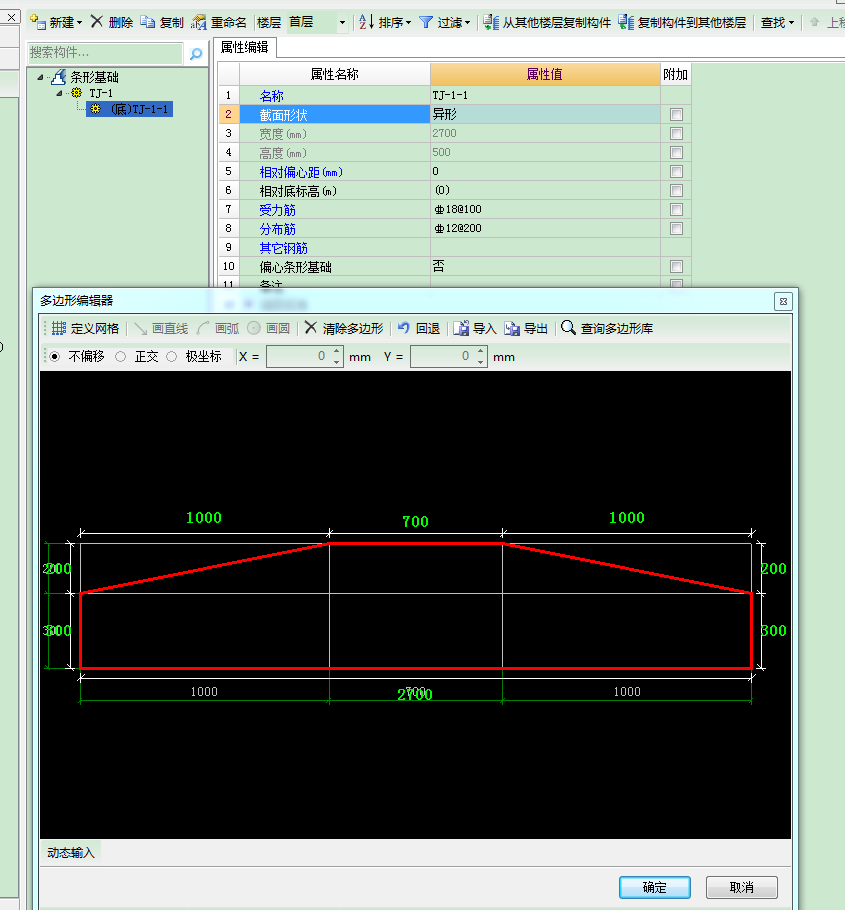The height and width of the screenshot is (910, 845).
Task: Open the 排序 dropdown arrow
Action: pyautogui.click(x=409, y=23)
